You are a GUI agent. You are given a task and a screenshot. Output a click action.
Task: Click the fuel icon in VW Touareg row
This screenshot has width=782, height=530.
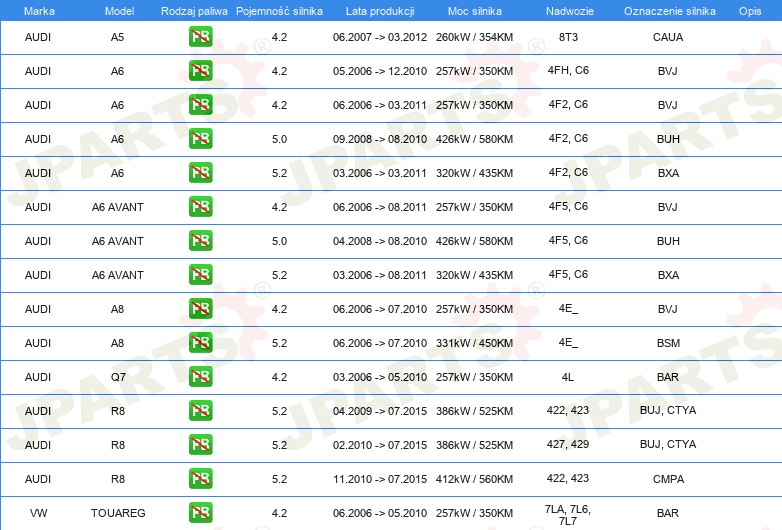pos(200,513)
